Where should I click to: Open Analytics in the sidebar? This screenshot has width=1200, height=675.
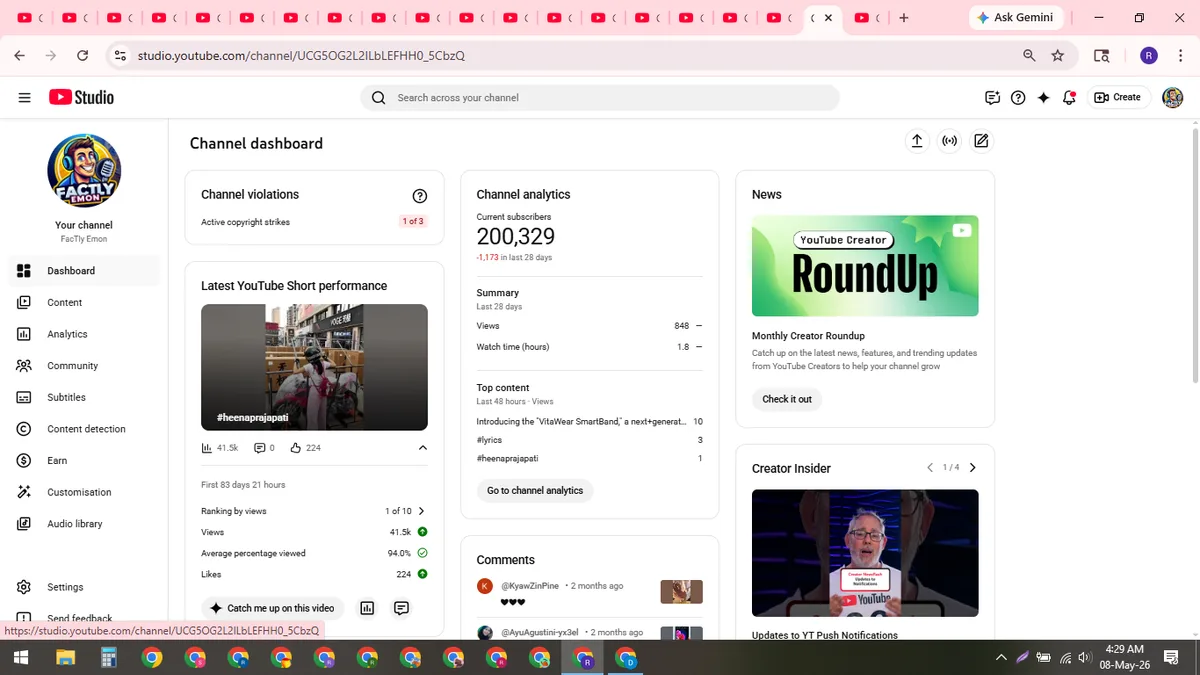click(x=84, y=334)
